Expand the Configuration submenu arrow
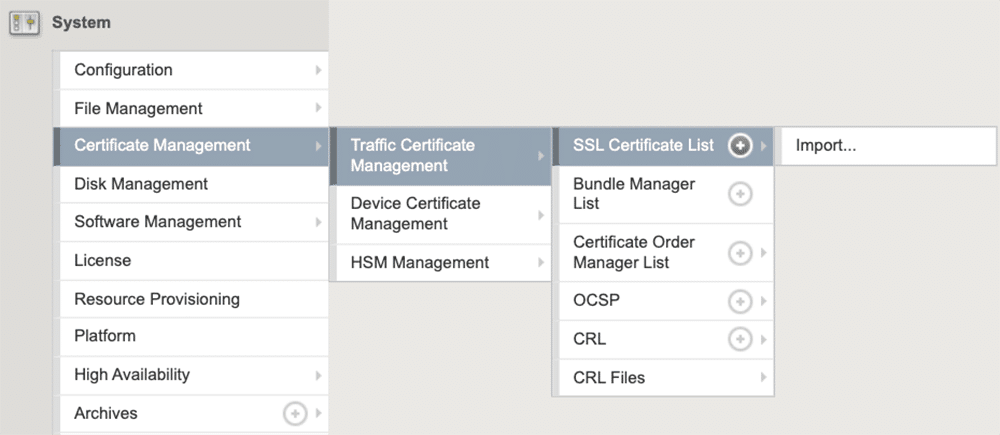Image resolution: width=1000 pixels, height=435 pixels. point(318,70)
